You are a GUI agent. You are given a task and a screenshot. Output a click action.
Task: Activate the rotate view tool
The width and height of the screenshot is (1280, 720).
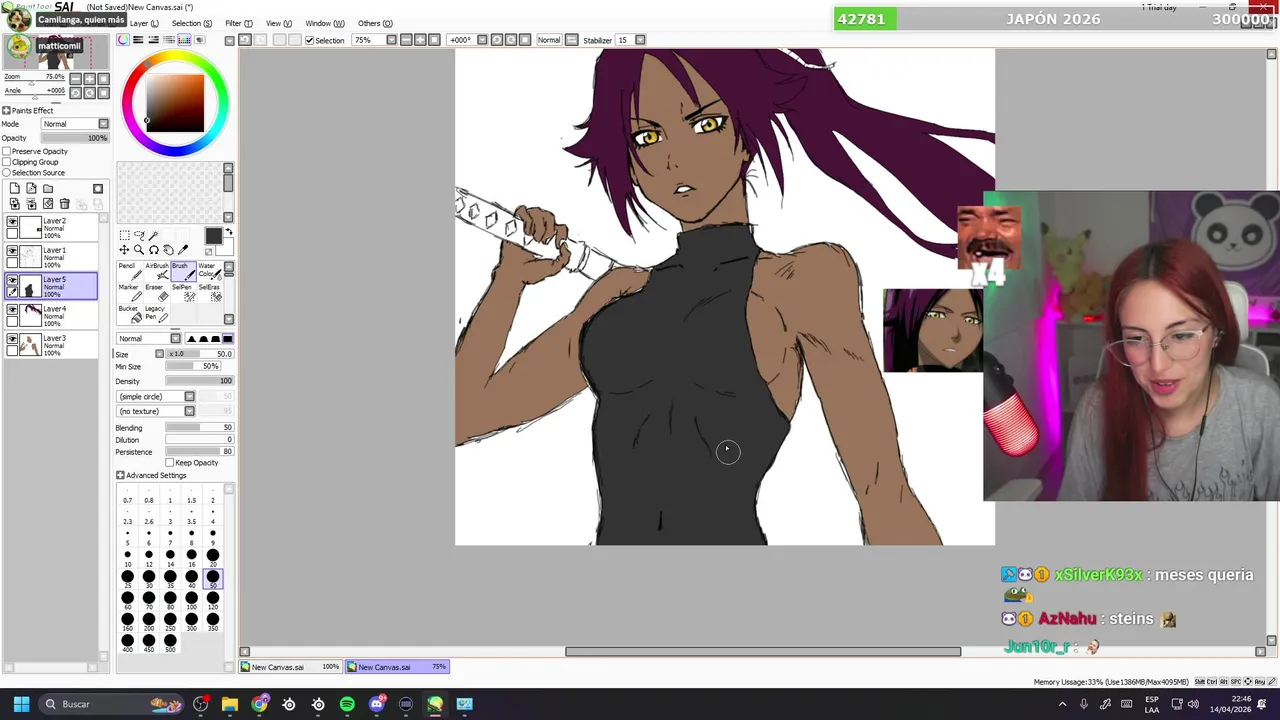click(x=153, y=250)
